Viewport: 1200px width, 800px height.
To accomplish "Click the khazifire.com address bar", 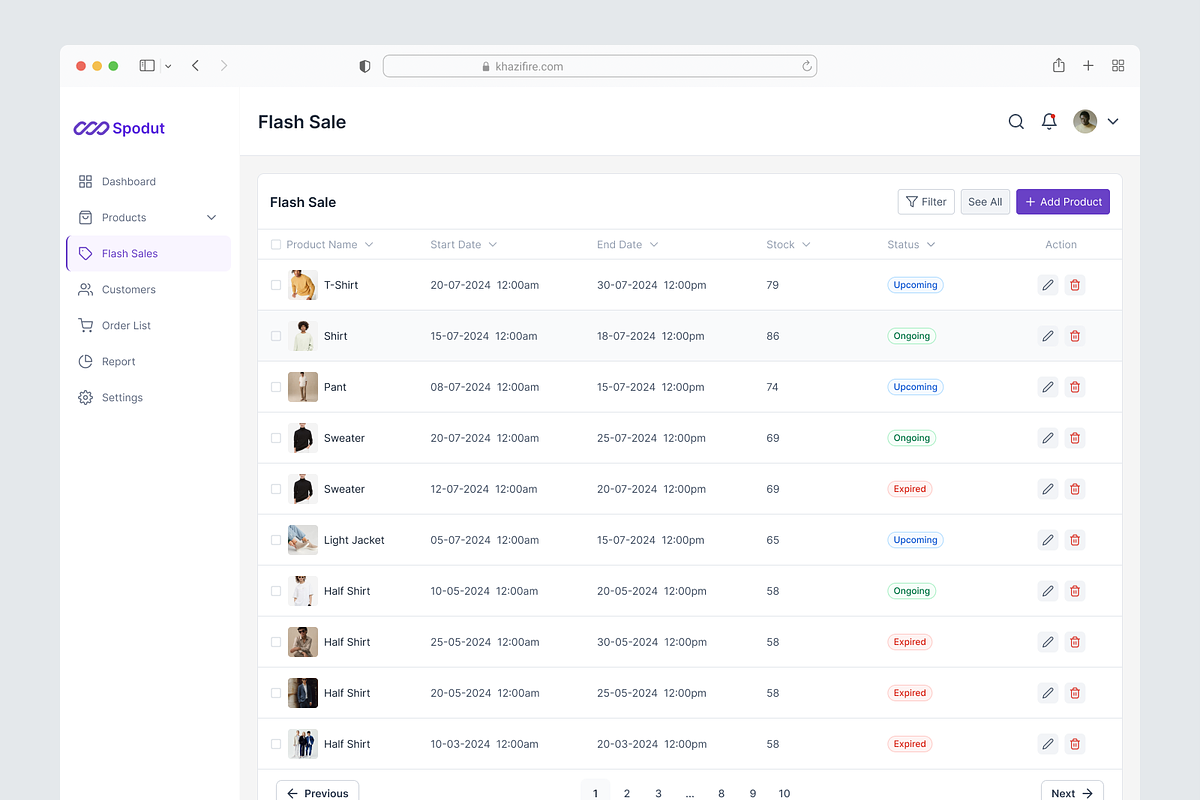I will pyautogui.click(x=600, y=66).
